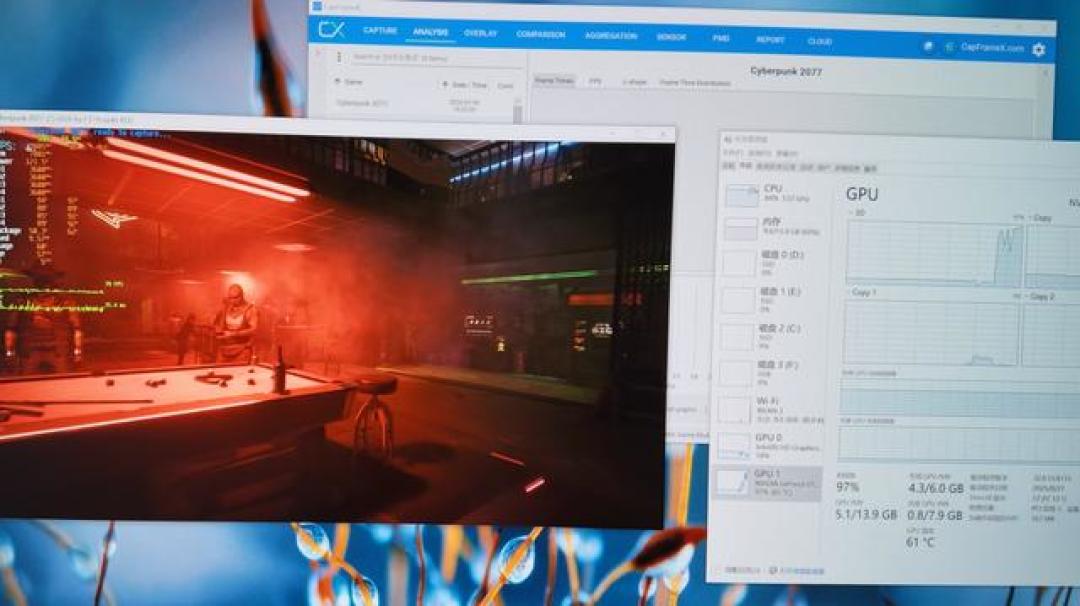
Task: Click the GPU heading in Task Manager
Action: point(862,194)
